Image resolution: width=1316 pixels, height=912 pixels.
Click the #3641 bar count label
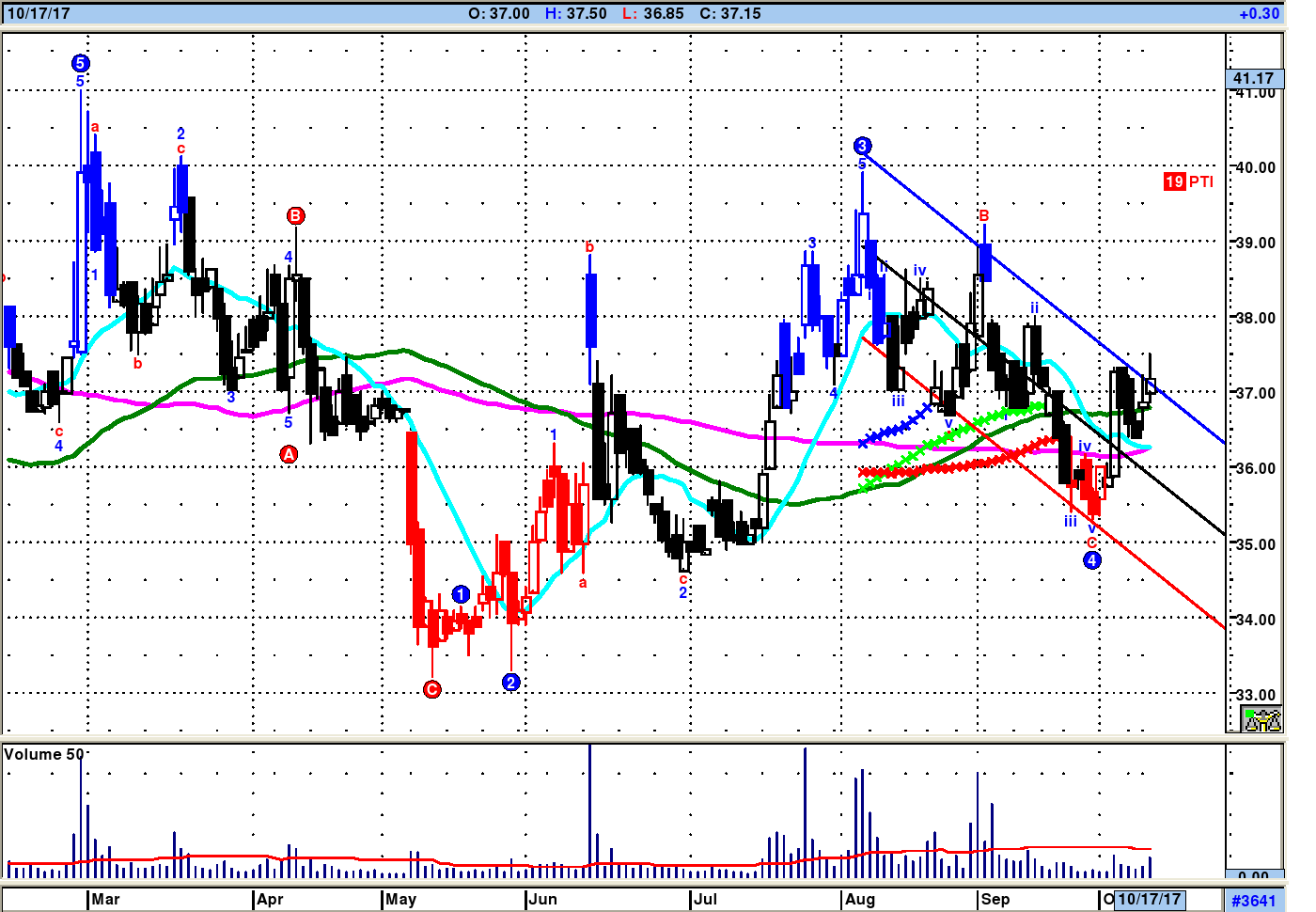(x=1254, y=901)
